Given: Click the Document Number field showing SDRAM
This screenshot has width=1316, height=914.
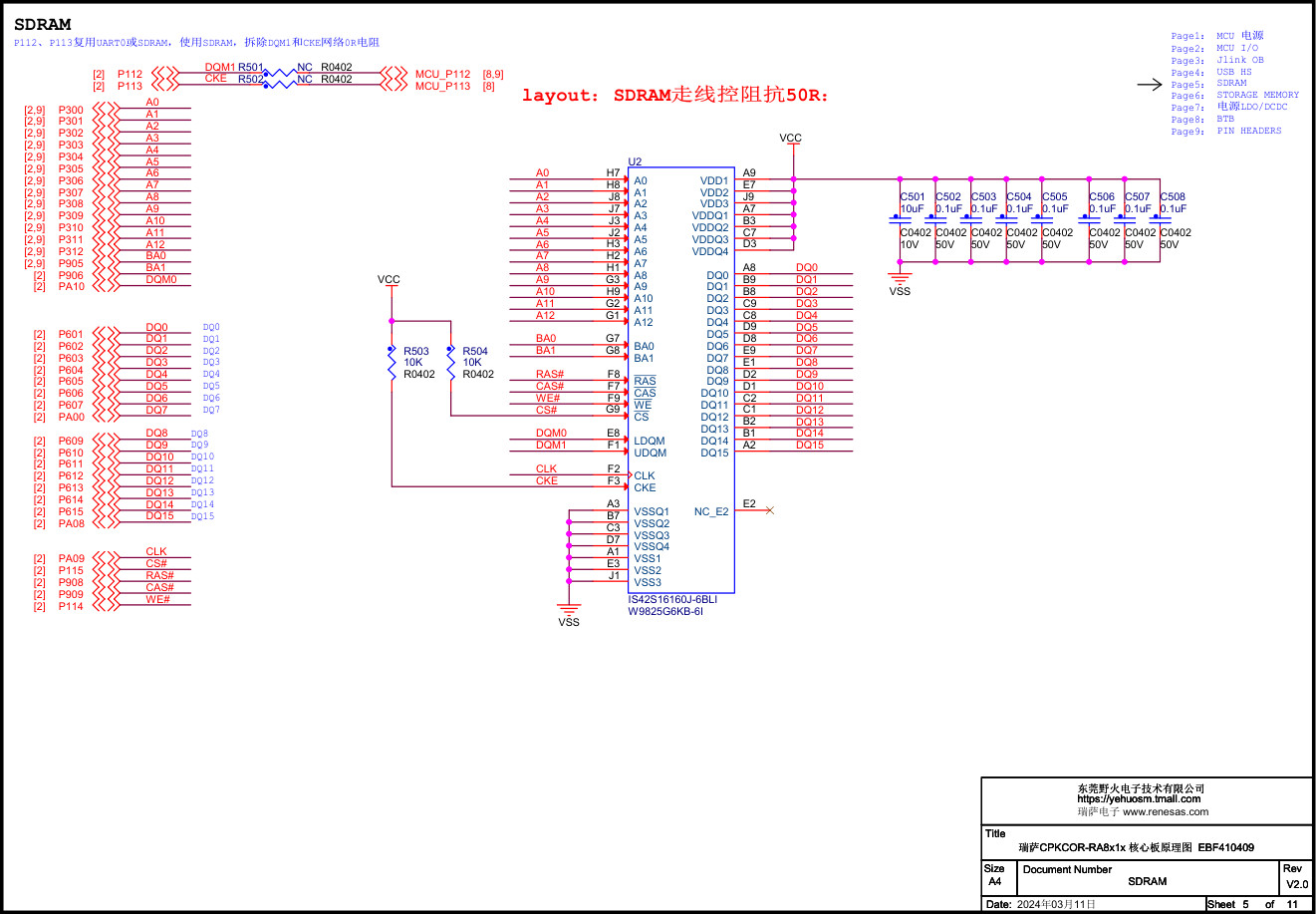Looking at the screenshot, I should tap(1147, 881).
